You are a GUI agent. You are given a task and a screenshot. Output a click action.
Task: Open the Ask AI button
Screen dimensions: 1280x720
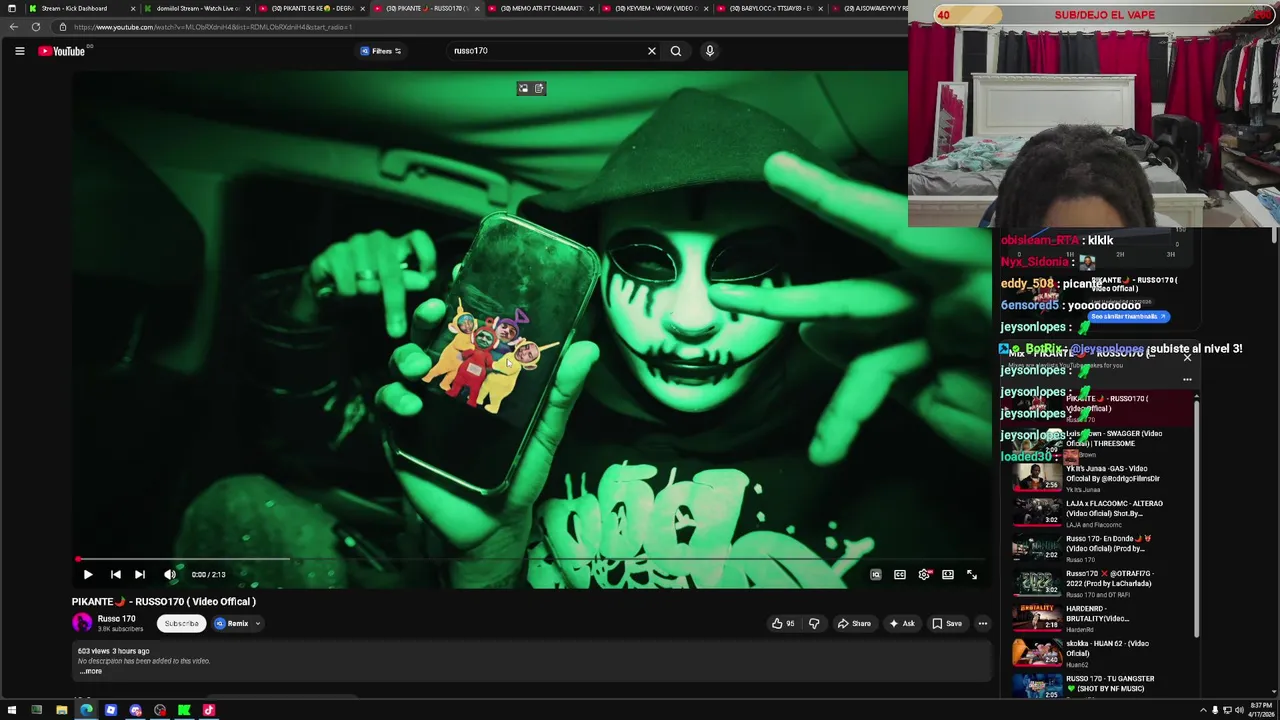[902, 624]
